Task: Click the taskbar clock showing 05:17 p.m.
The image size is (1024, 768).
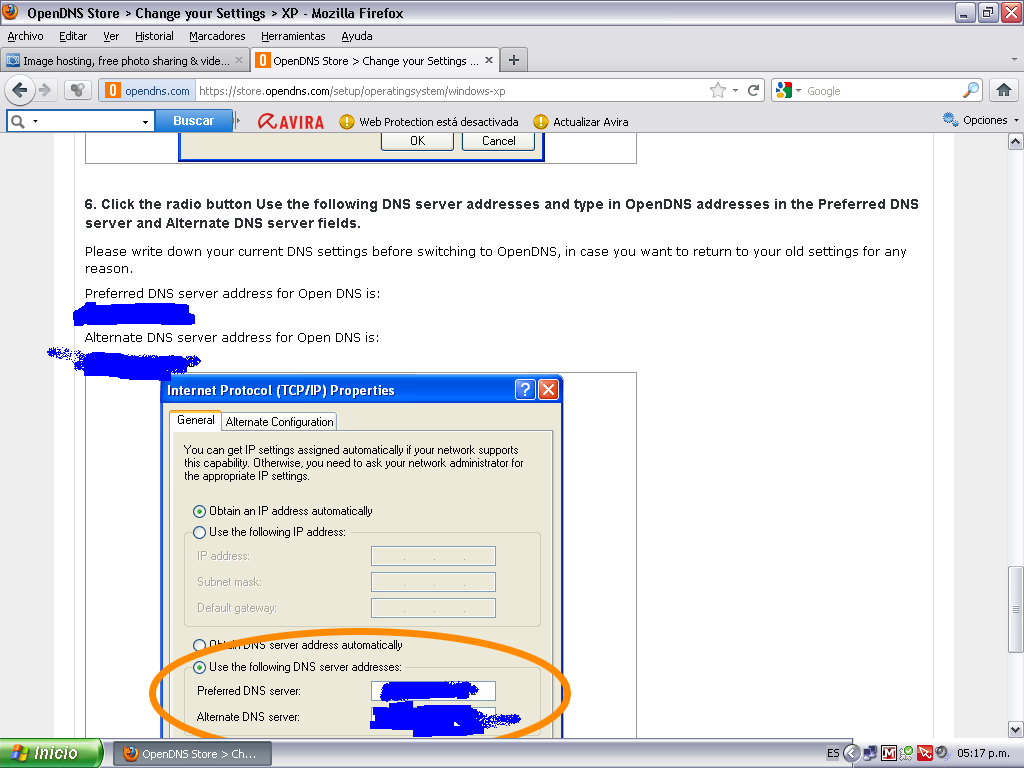Action: 983,753
